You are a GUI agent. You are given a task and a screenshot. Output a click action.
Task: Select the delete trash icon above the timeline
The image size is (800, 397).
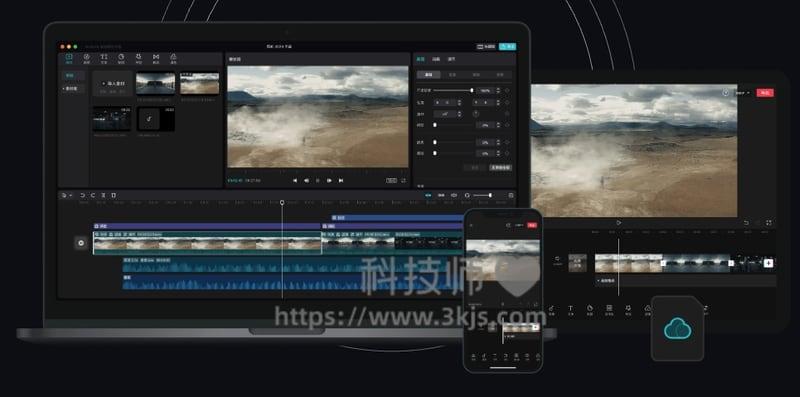pyautogui.click(x=113, y=195)
